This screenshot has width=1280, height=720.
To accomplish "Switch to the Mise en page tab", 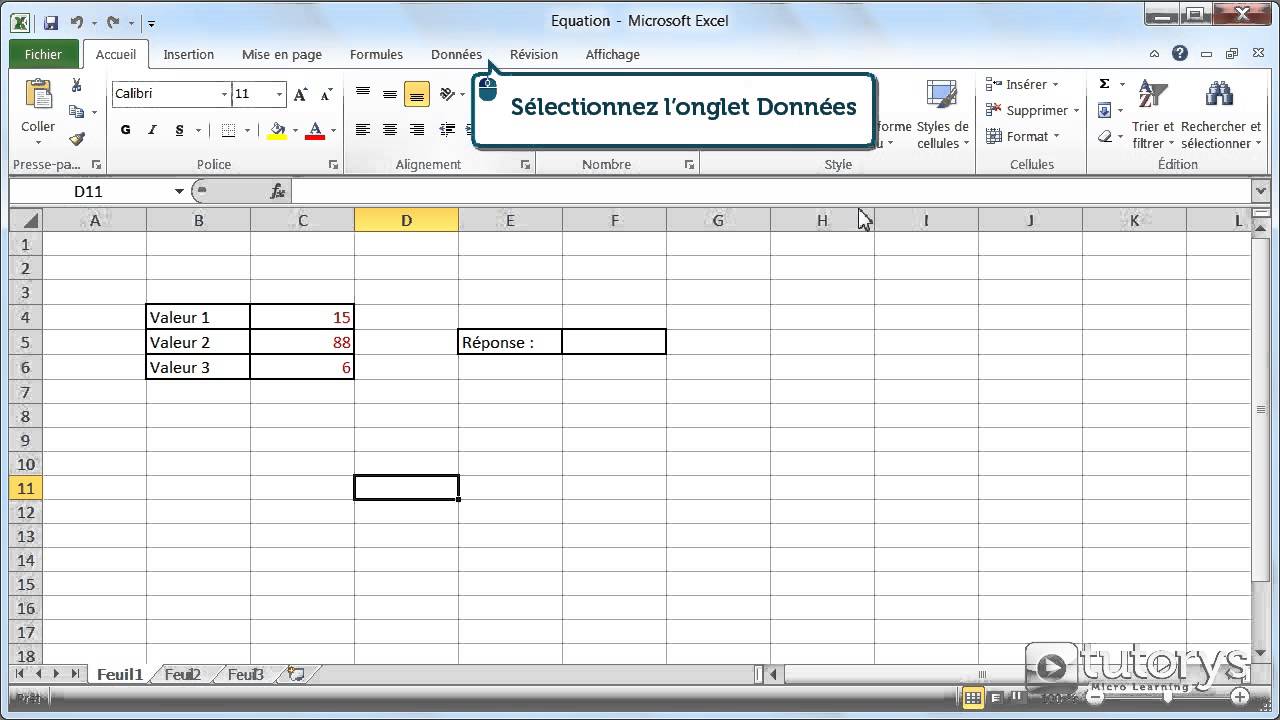I will tap(282, 54).
